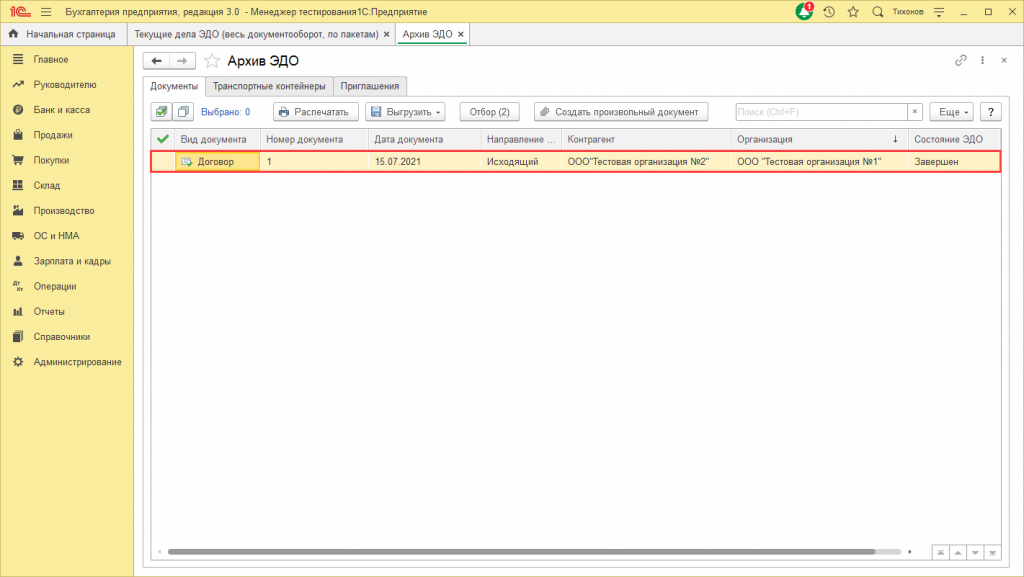Jump to first row arrow button
The height and width of the screenshot is (577, 1024).
tap(940, 552)
